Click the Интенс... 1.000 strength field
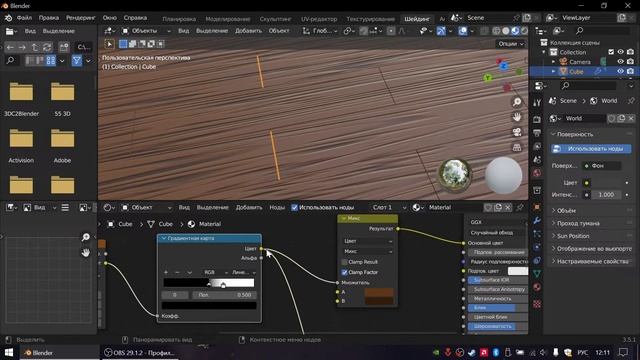Screen dimensions: 640x360 606,195
